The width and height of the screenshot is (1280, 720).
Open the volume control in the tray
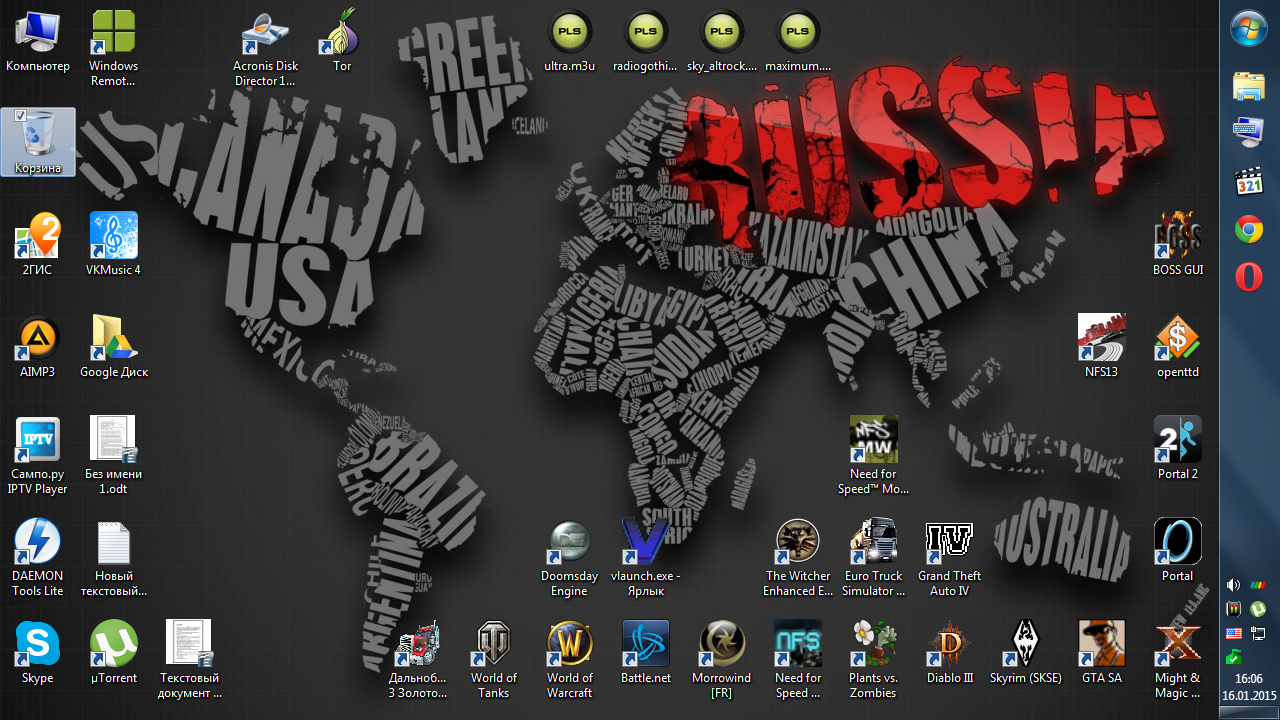[x=1234, y=585]
